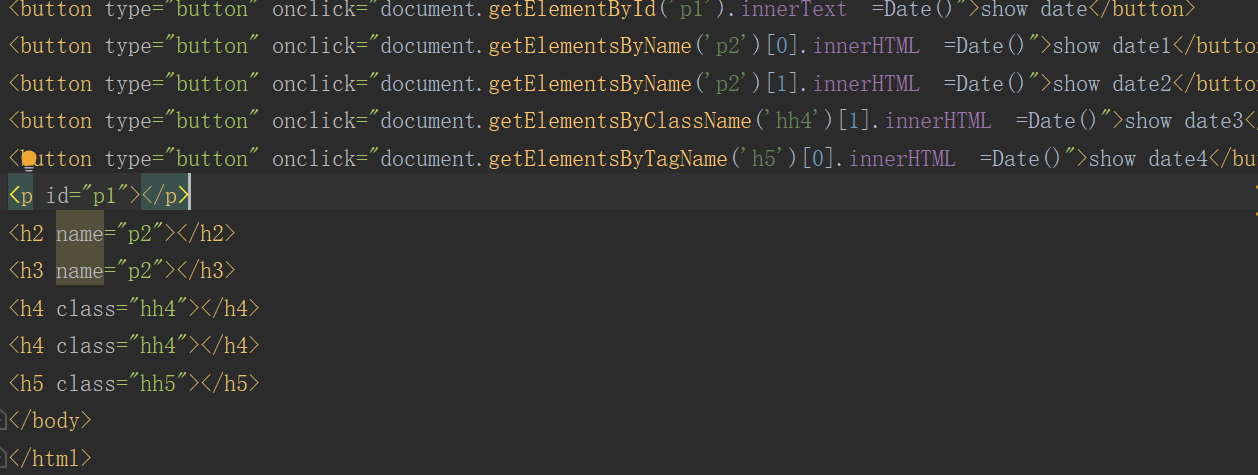1258x475 pixels.
Task: Click the 'hh4' string in getElementsByClassName call
Action: pyautogui.click(x=795, y=121)
